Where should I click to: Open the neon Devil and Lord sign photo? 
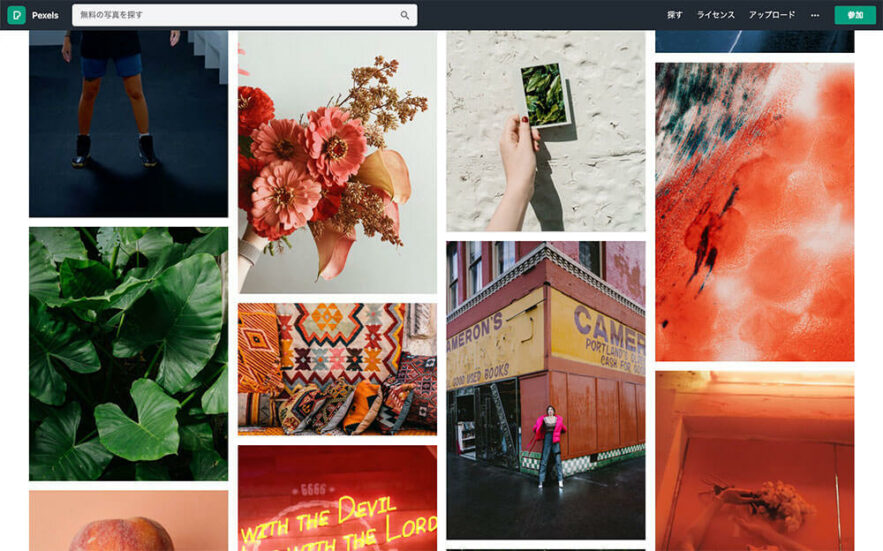[x=337, y=498]
